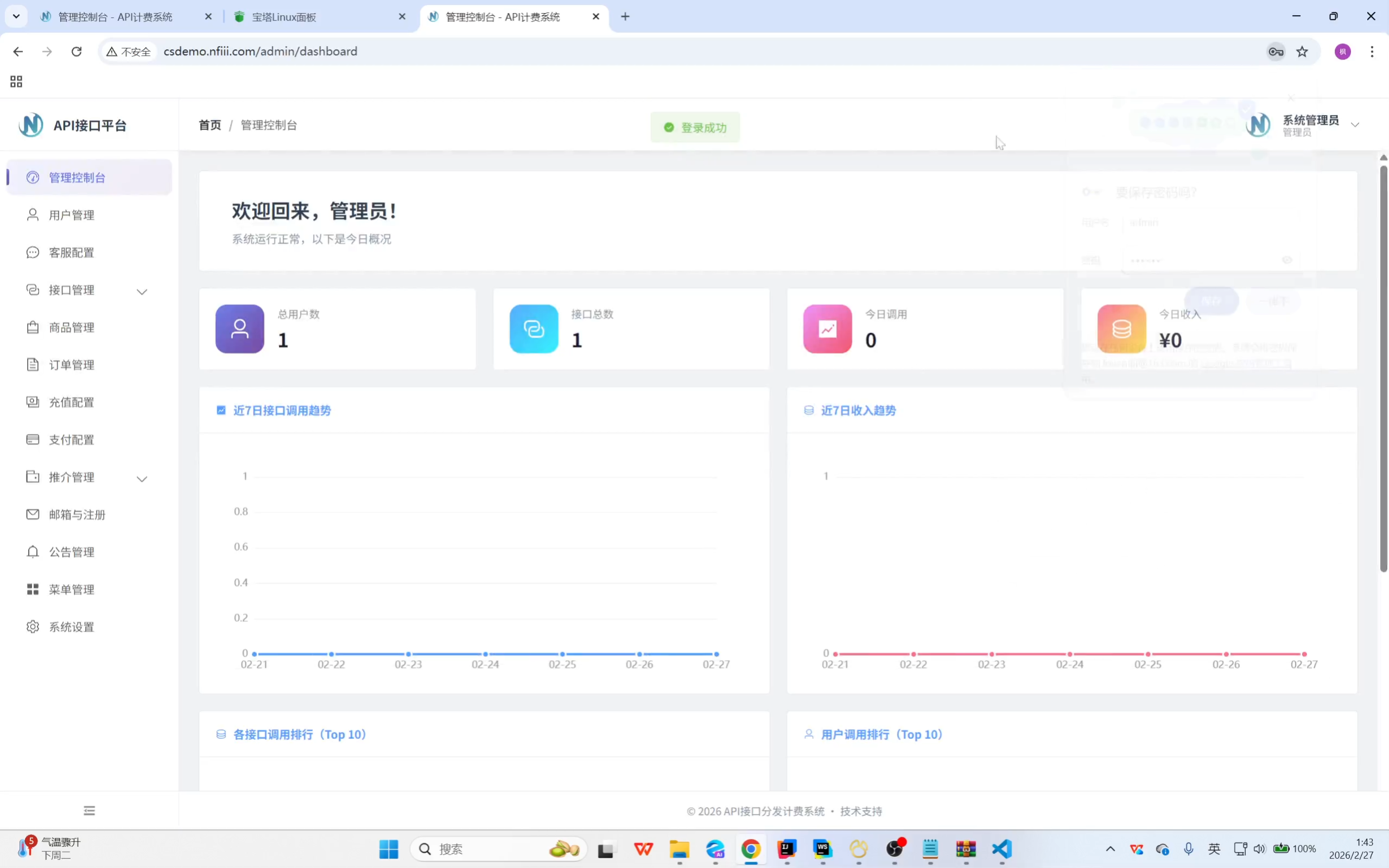Go to 商品管理 shopping bag item
The height and width of the screenshot is (868, 1389).
point(71,327)
